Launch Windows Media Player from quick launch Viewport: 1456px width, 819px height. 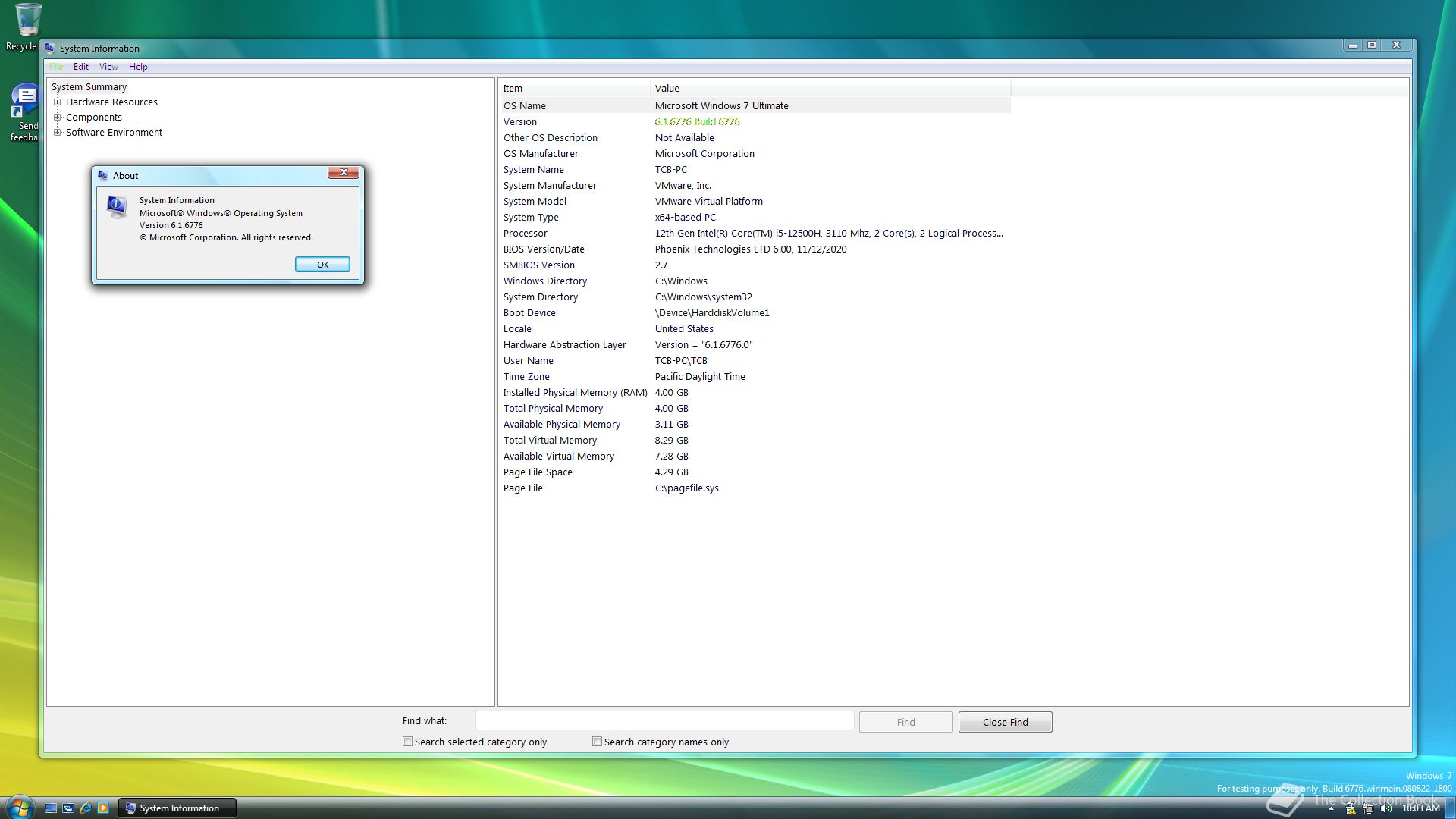pyautogui.click(x=103, y=808)
